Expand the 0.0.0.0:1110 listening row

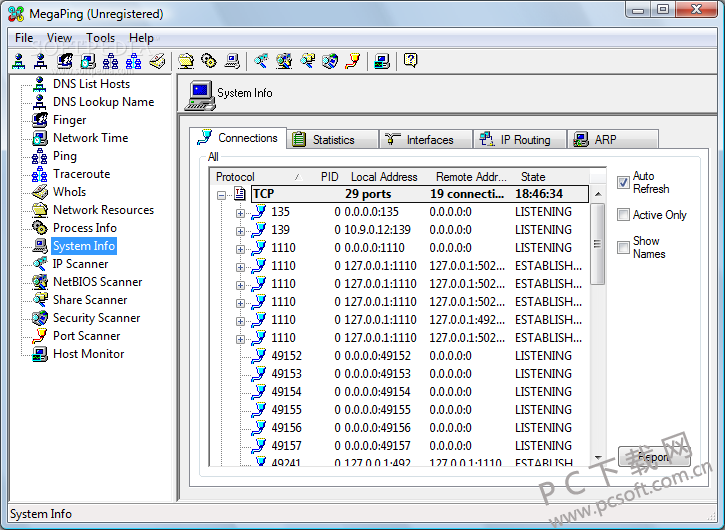[240, 249]
